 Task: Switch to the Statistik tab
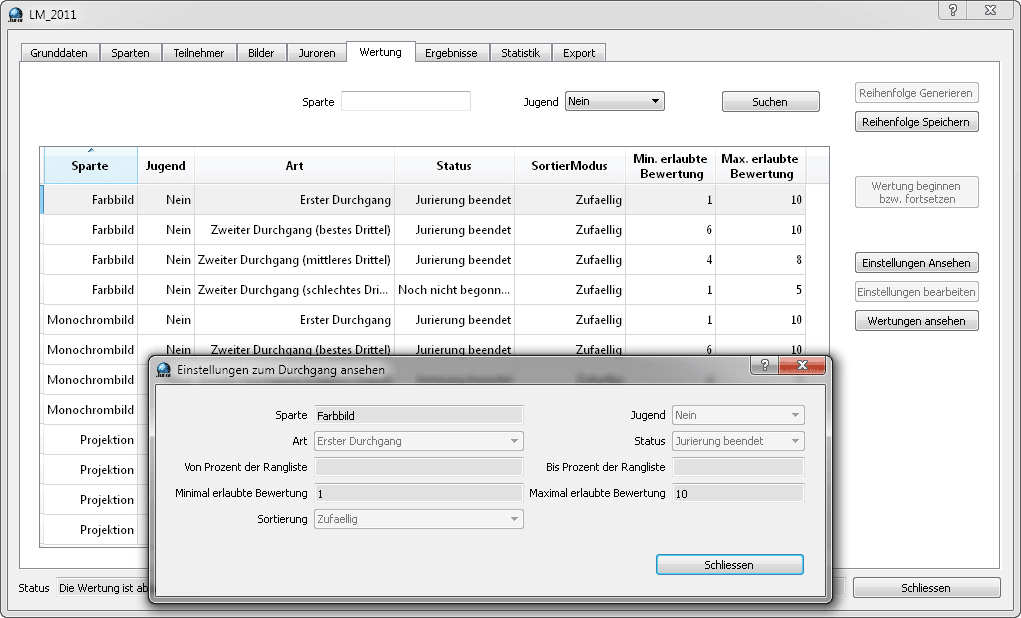tap(520, 53)
